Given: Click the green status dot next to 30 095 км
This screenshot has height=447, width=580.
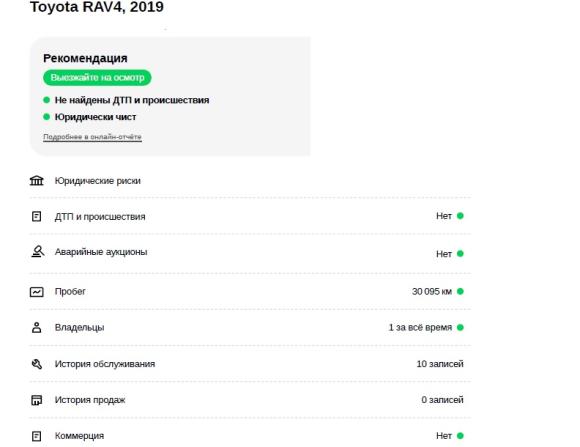Looking at the screenshot, I should tap(460, 291).
